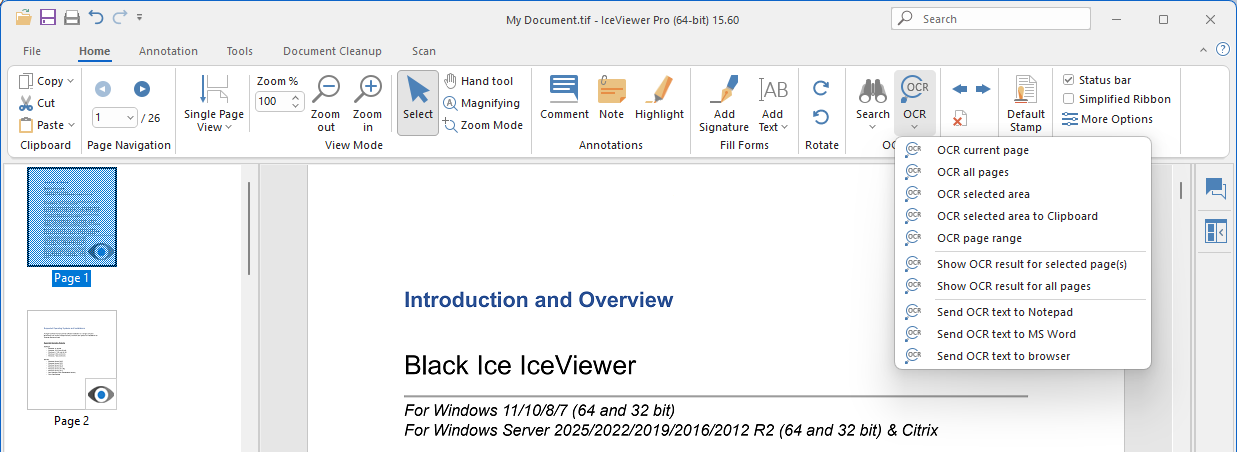Viewport: 1237px width, 452px height.
Task: Rotate page counterclockwise
Action: (x=821, y=117)
